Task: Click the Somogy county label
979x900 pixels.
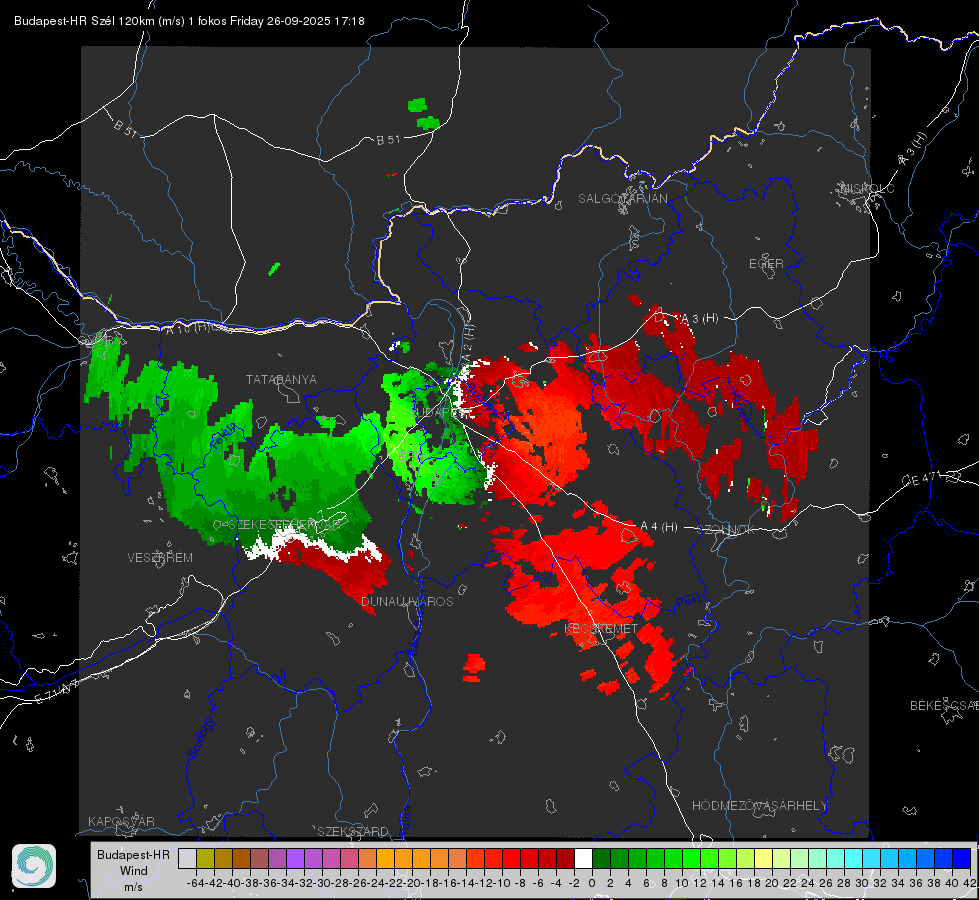Action: coord(200,738)
